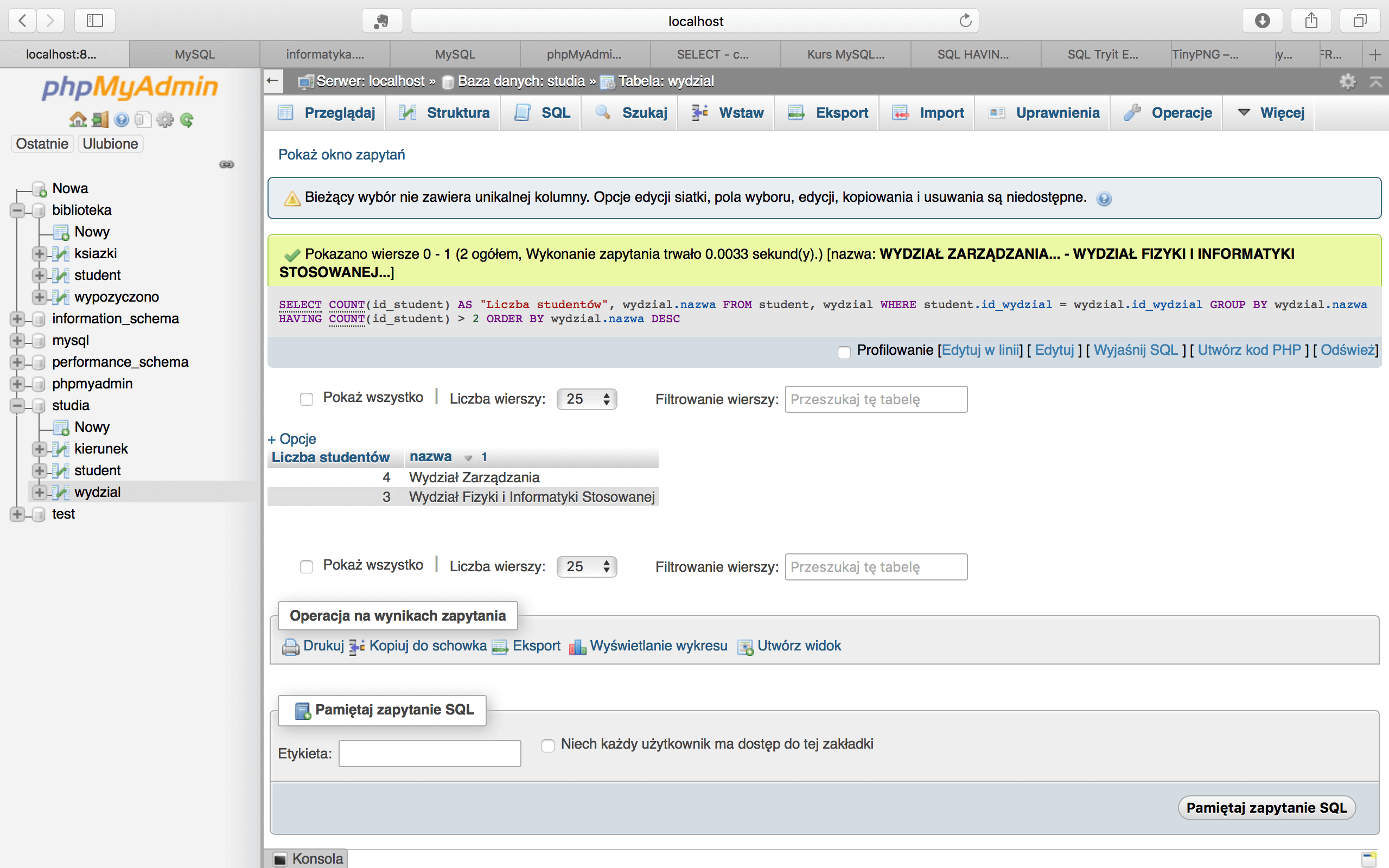
Task: Click Kopiuj do schowka icon
Action: coord(356,647)
